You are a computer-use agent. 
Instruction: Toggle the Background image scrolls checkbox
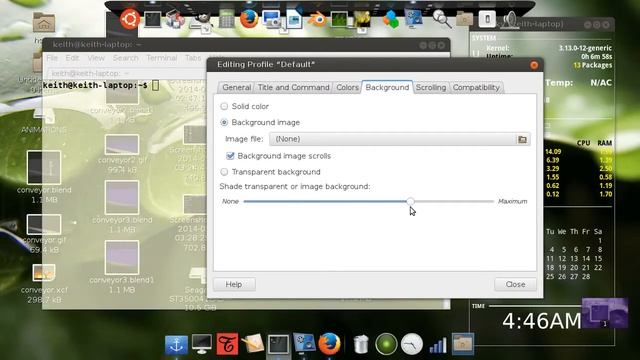[x=230, y=156]
